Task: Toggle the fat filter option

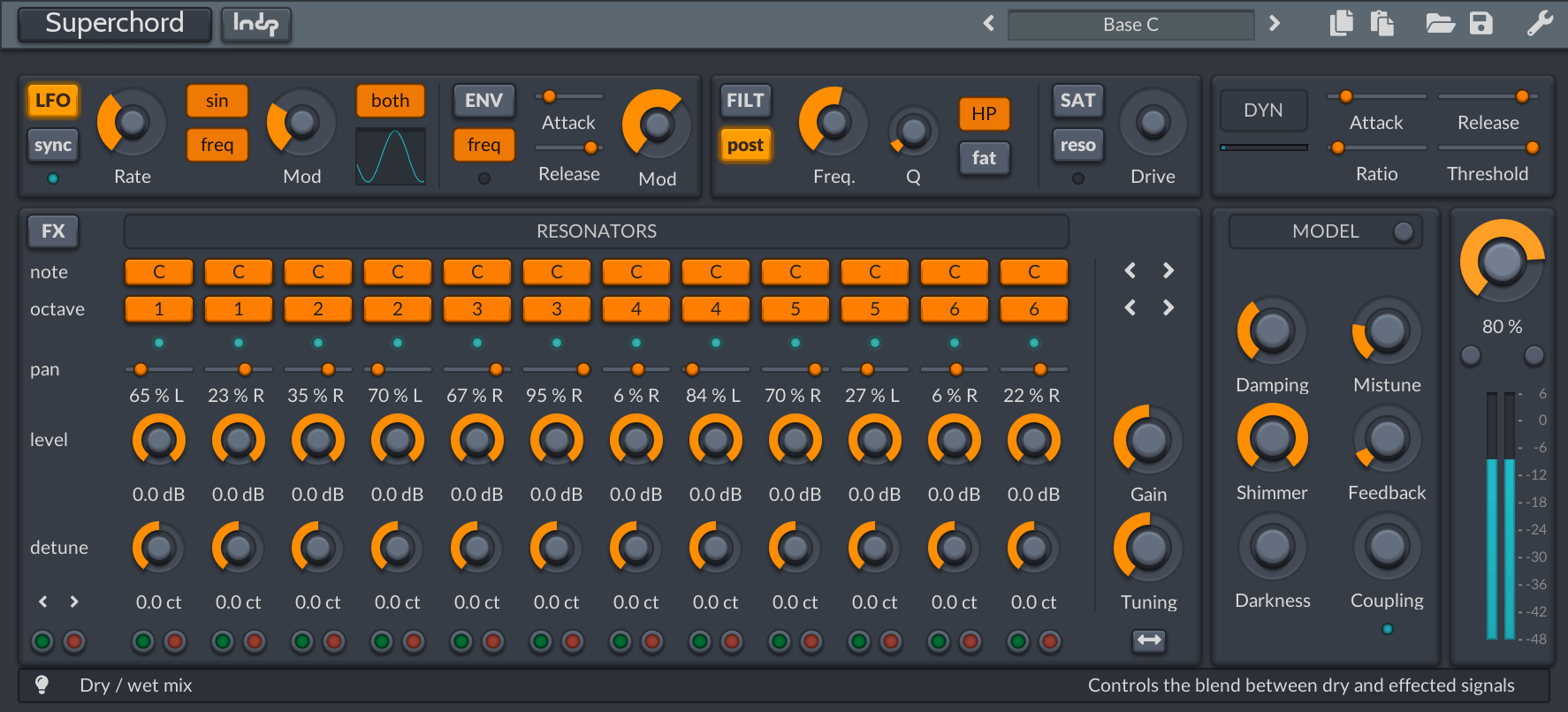Action: click(984, 158)
